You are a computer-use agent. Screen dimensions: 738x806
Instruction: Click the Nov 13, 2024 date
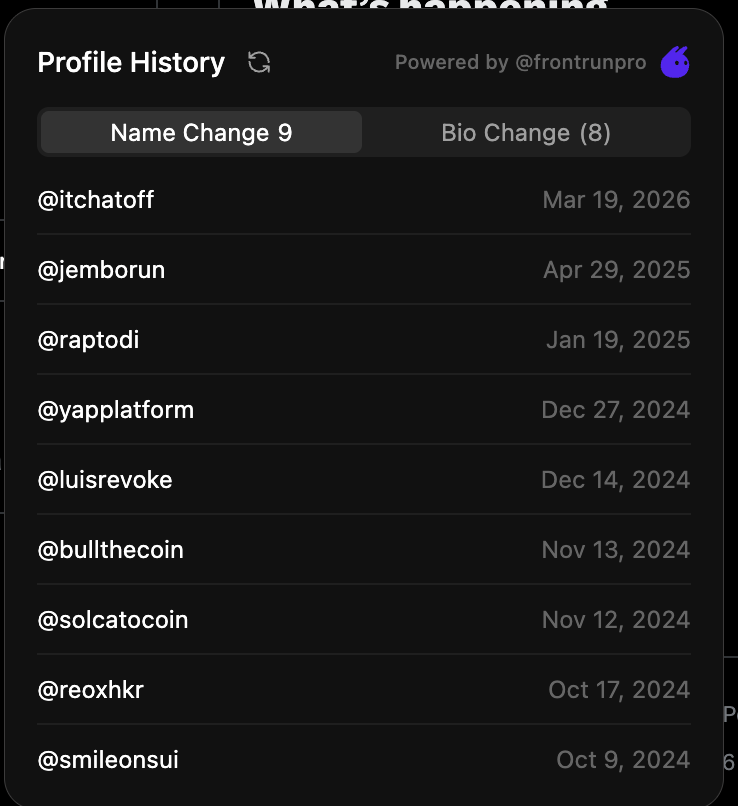click(615, 550)
